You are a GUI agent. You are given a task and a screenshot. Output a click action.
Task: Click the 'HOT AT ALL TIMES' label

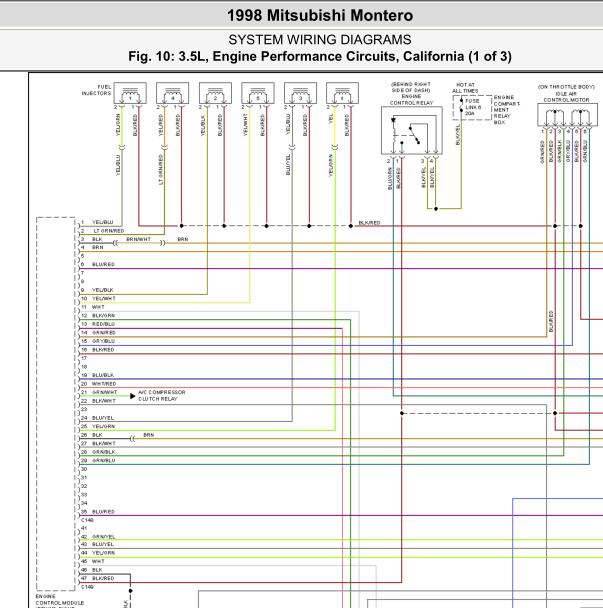point(465,88)
